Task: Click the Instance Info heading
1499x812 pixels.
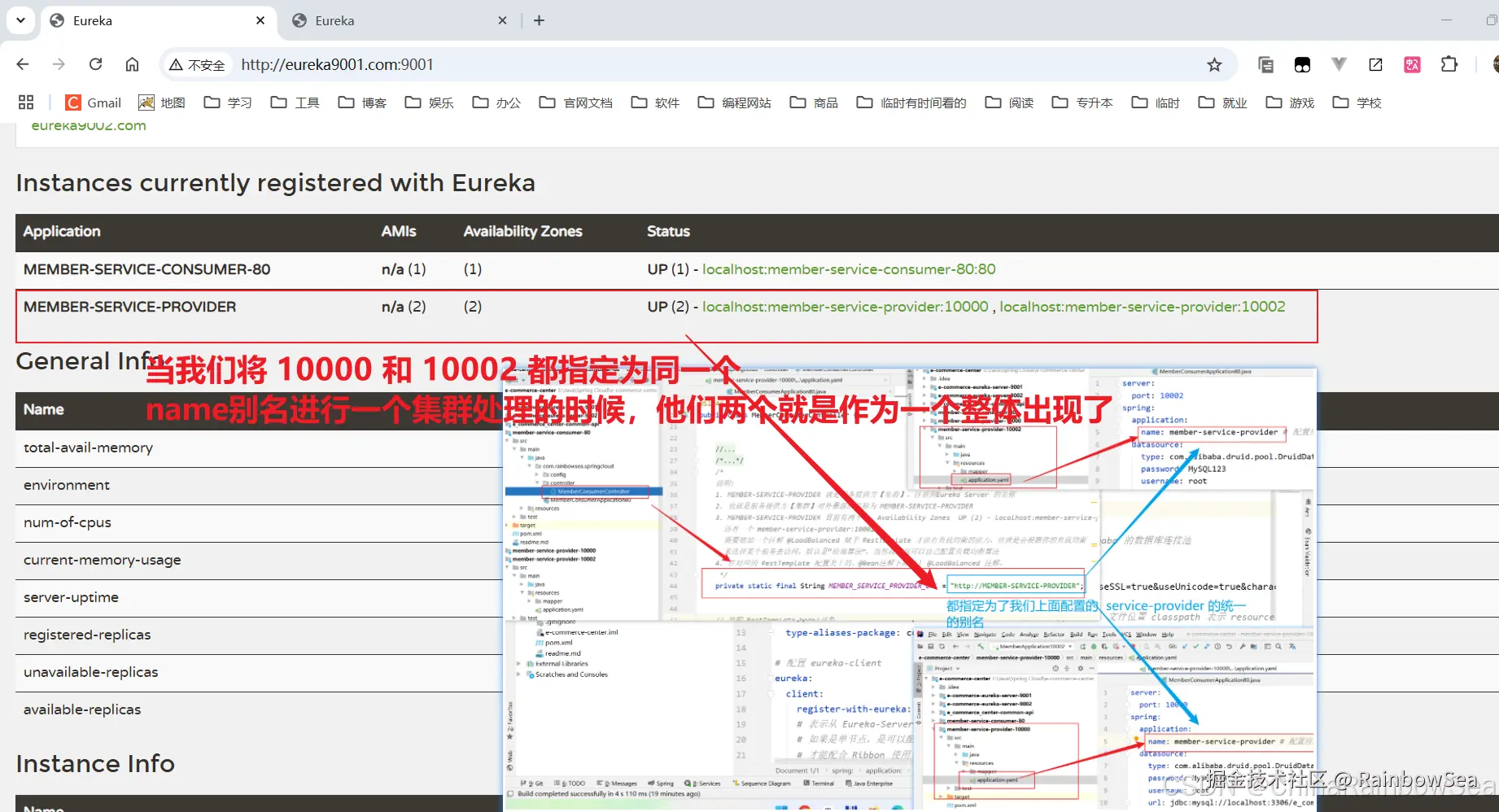Action: pos(95,763)
